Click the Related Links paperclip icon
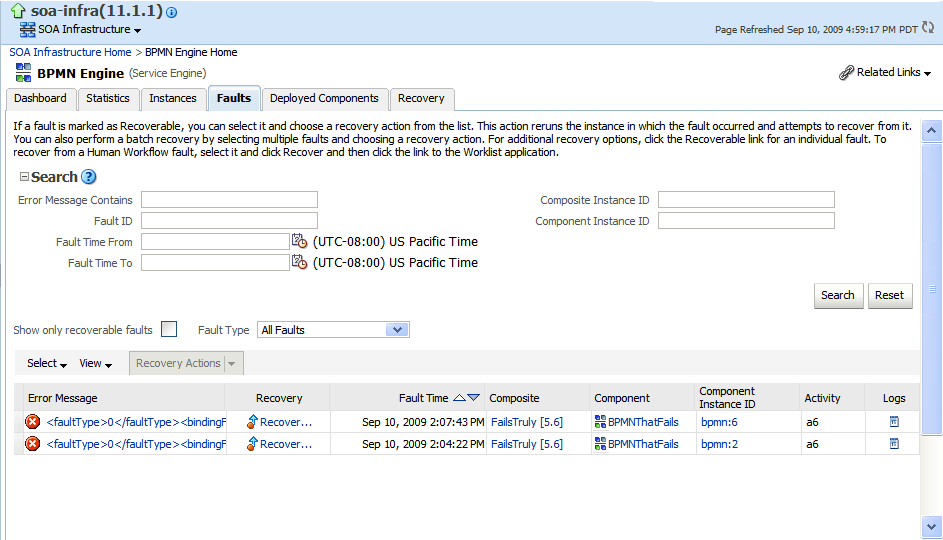943x540 pixels. [x=846, y=73]
